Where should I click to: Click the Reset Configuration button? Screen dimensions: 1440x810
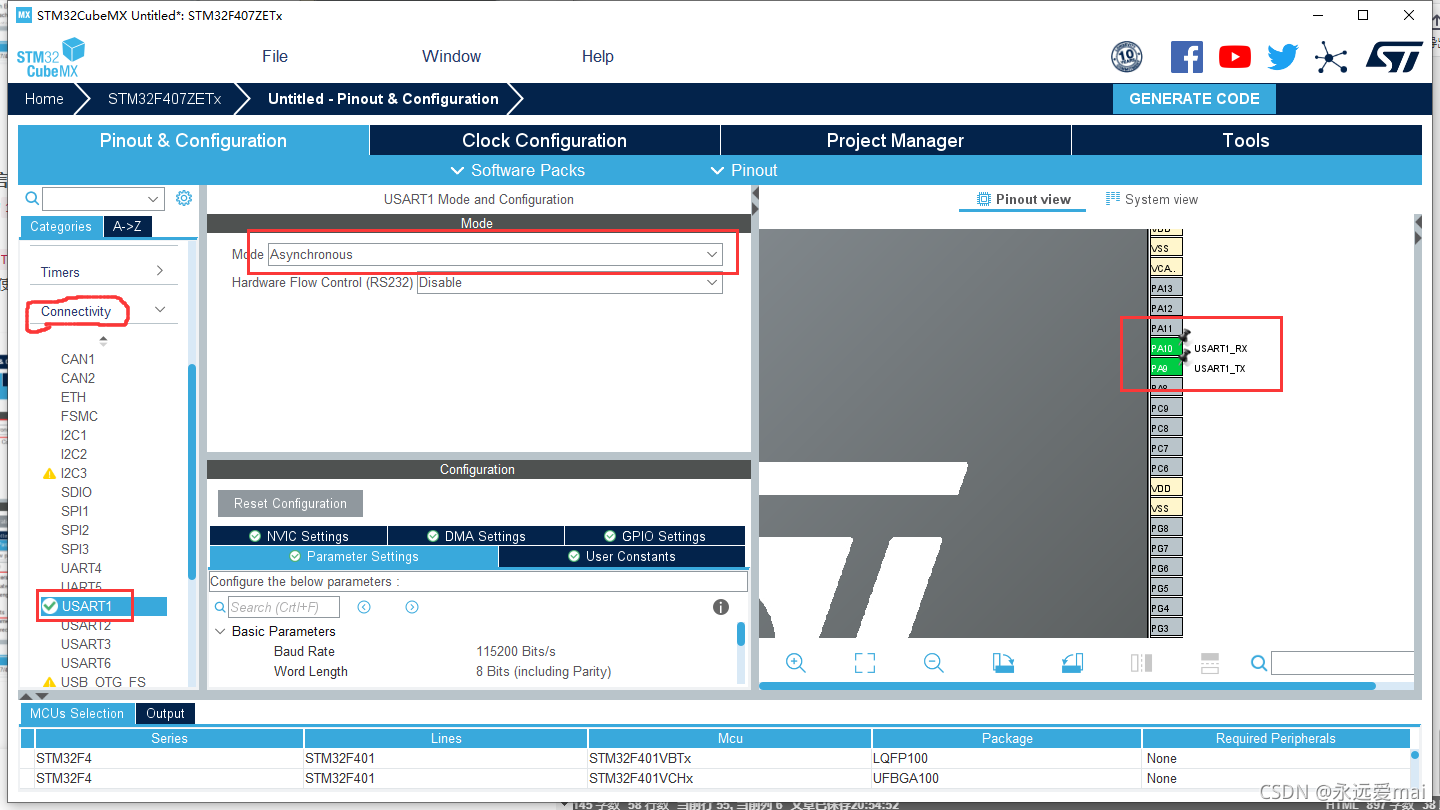pyautogui.click(x=290, y=503)
